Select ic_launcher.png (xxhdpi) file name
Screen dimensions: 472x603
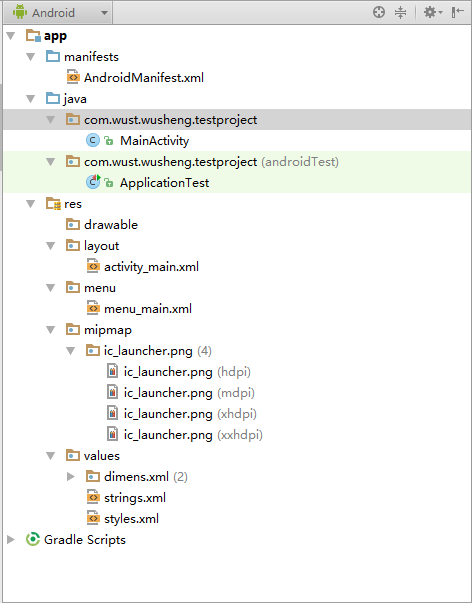pyautogui.click(x=168, y=435)
